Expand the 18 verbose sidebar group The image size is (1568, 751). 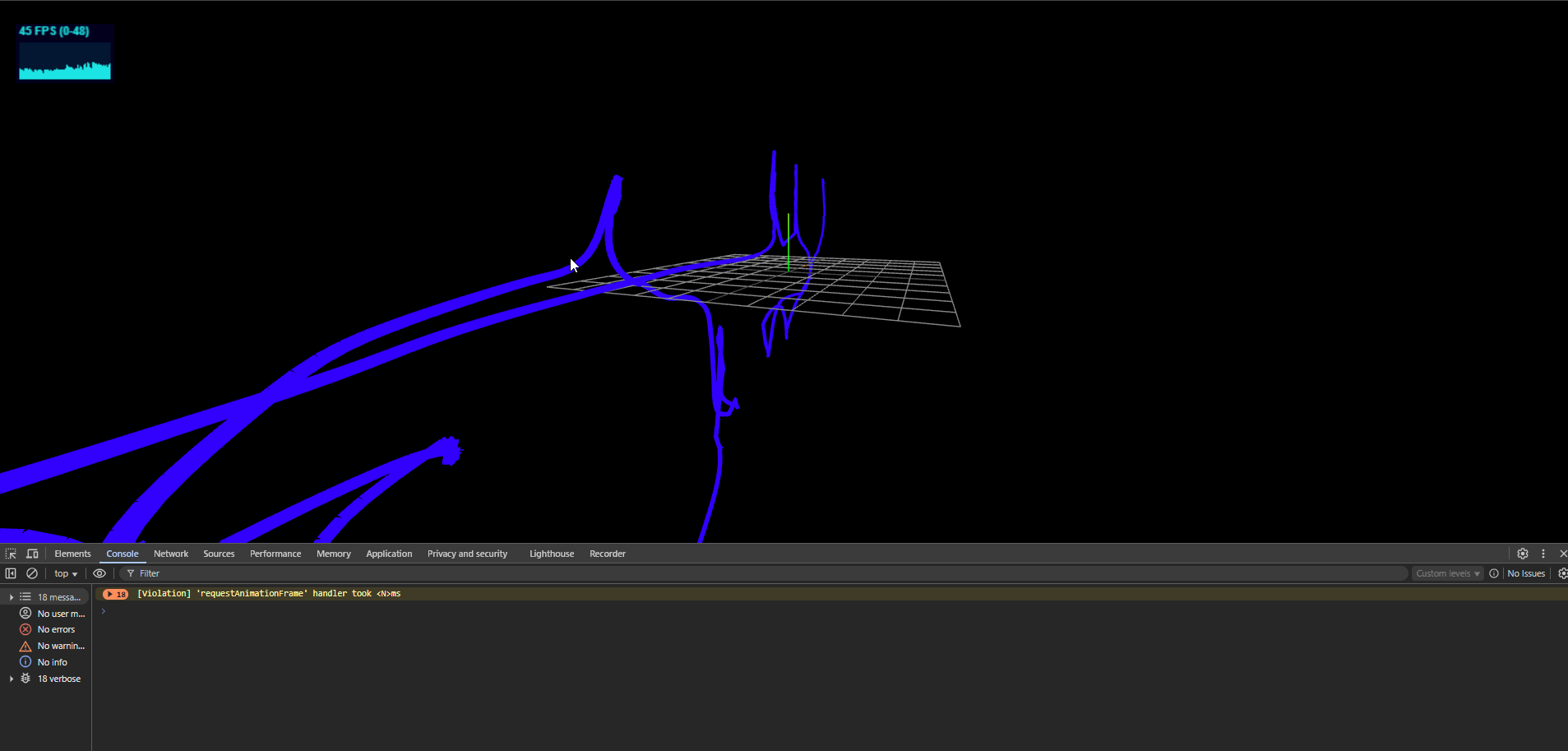[x=12, y=679]
